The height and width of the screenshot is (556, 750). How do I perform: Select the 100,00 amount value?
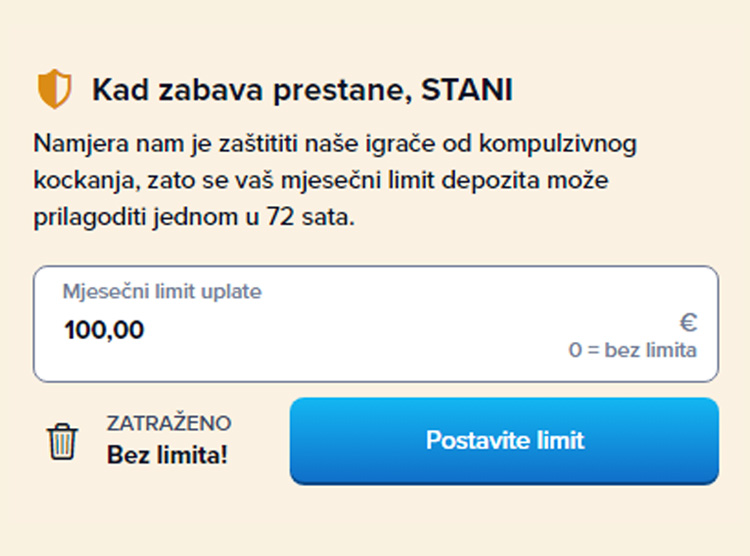104,330
